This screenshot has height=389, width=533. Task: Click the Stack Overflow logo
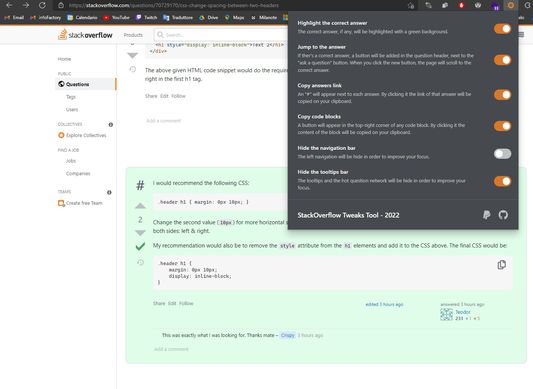(x=85, y=35)
